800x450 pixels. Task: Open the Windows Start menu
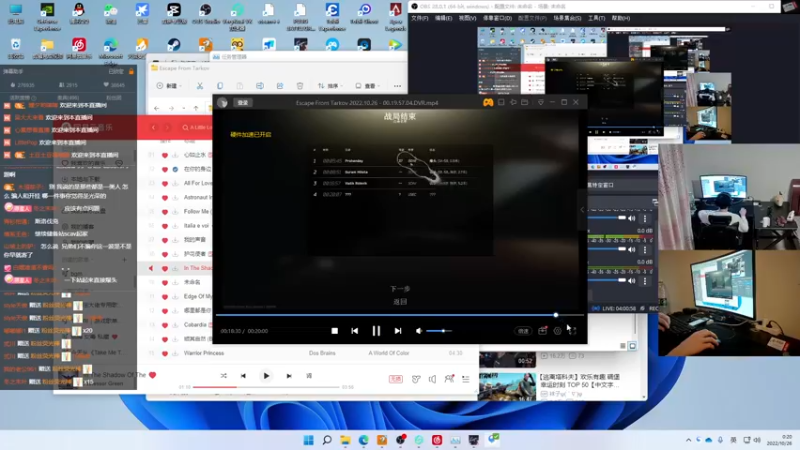point(309,440)
